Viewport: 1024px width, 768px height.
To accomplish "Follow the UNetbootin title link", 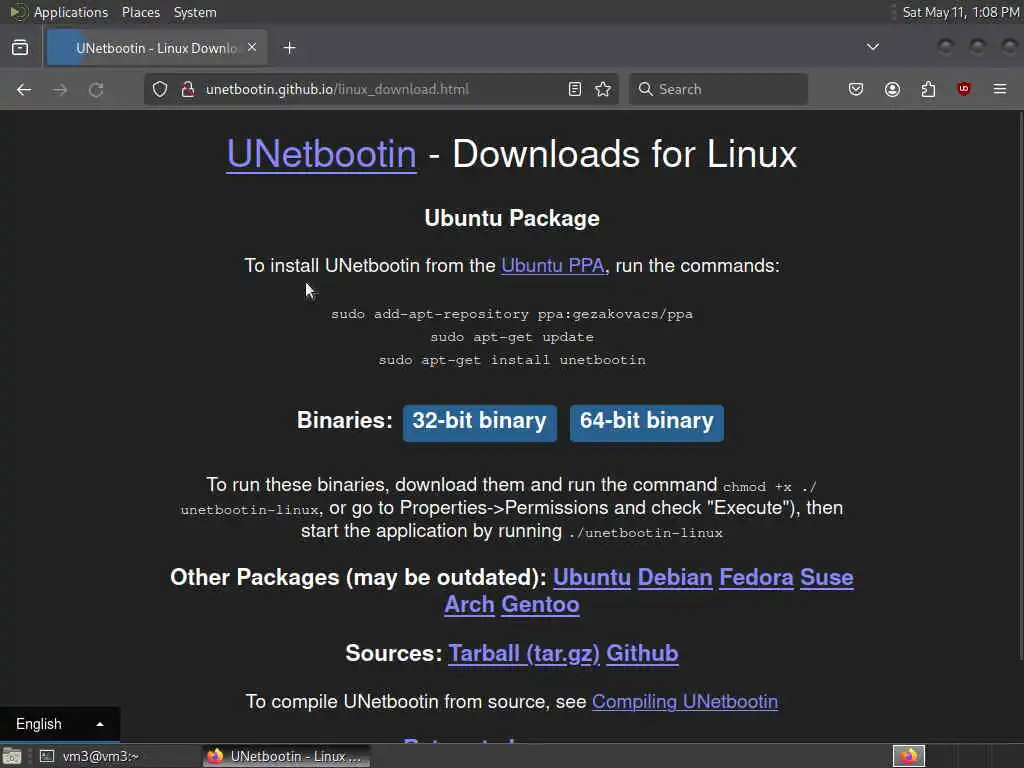I will pyautogui.click(x=321, y=155).
